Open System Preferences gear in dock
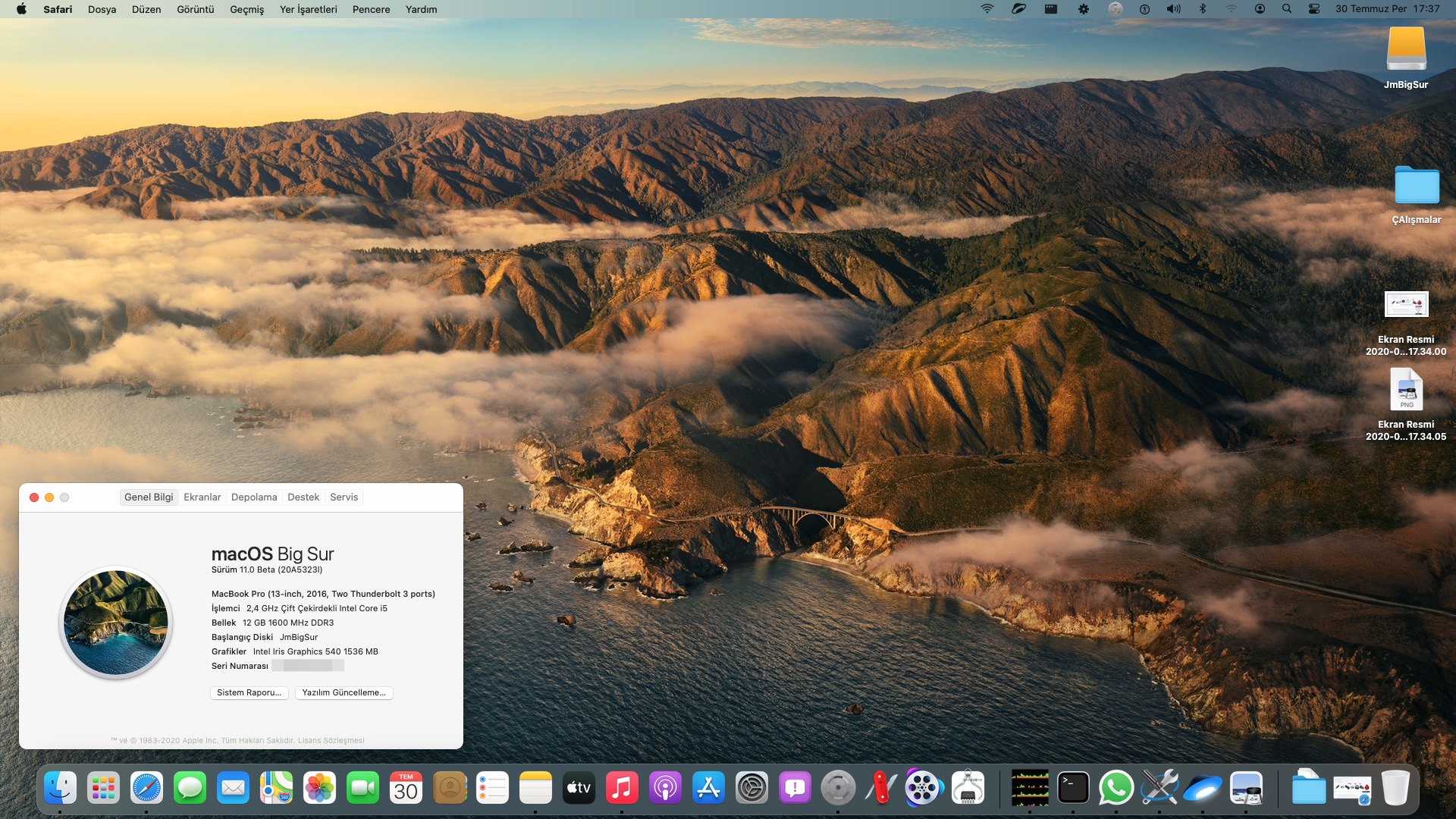 (752, 788)
